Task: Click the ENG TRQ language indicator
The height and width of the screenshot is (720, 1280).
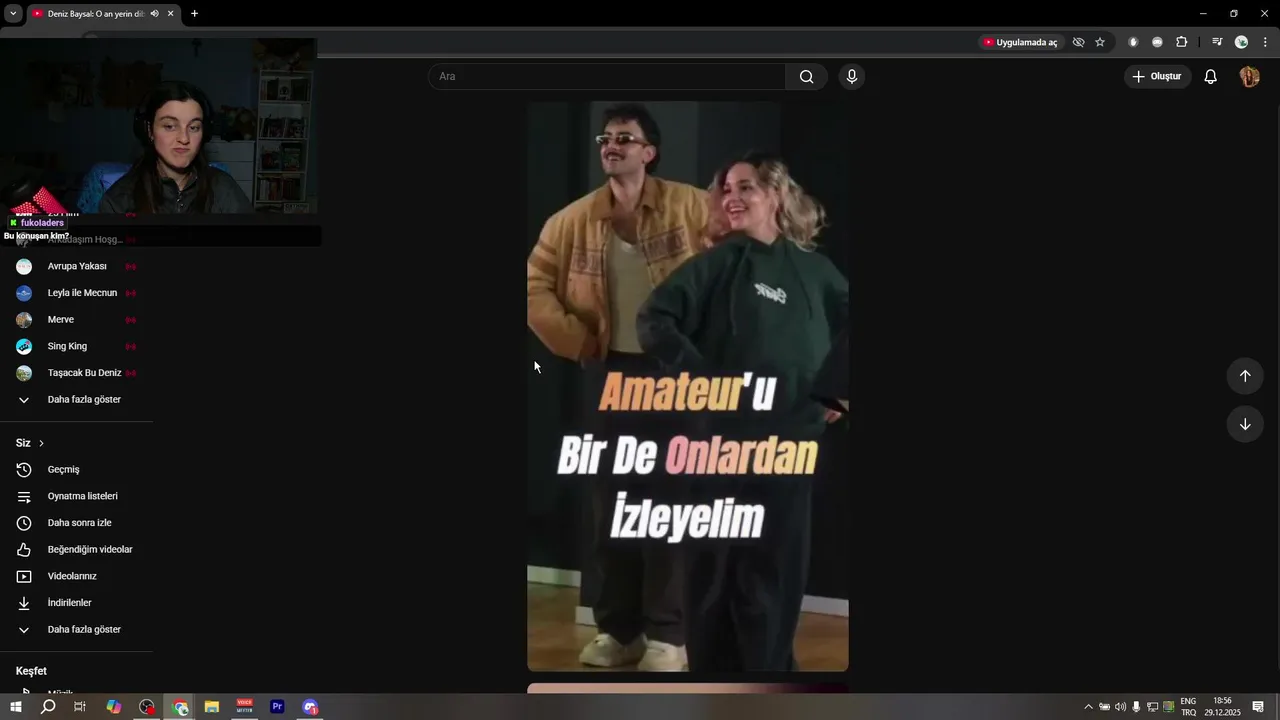Action: coord(1188,707)
